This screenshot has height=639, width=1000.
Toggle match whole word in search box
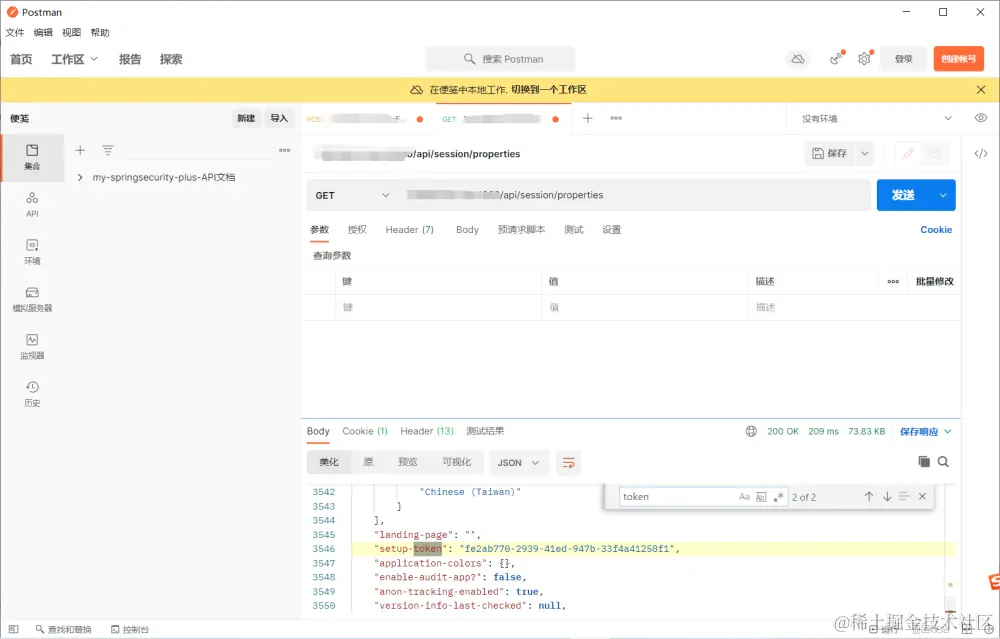tap(761, 497)
